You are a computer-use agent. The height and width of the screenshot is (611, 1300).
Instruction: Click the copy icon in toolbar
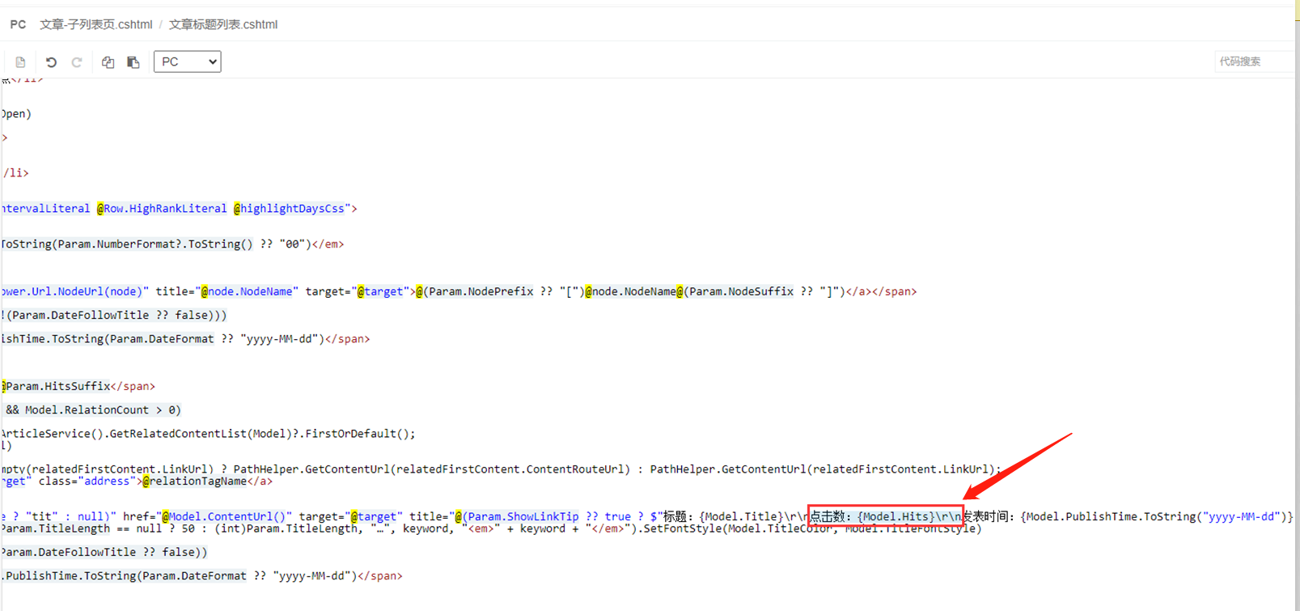(108, 62)
